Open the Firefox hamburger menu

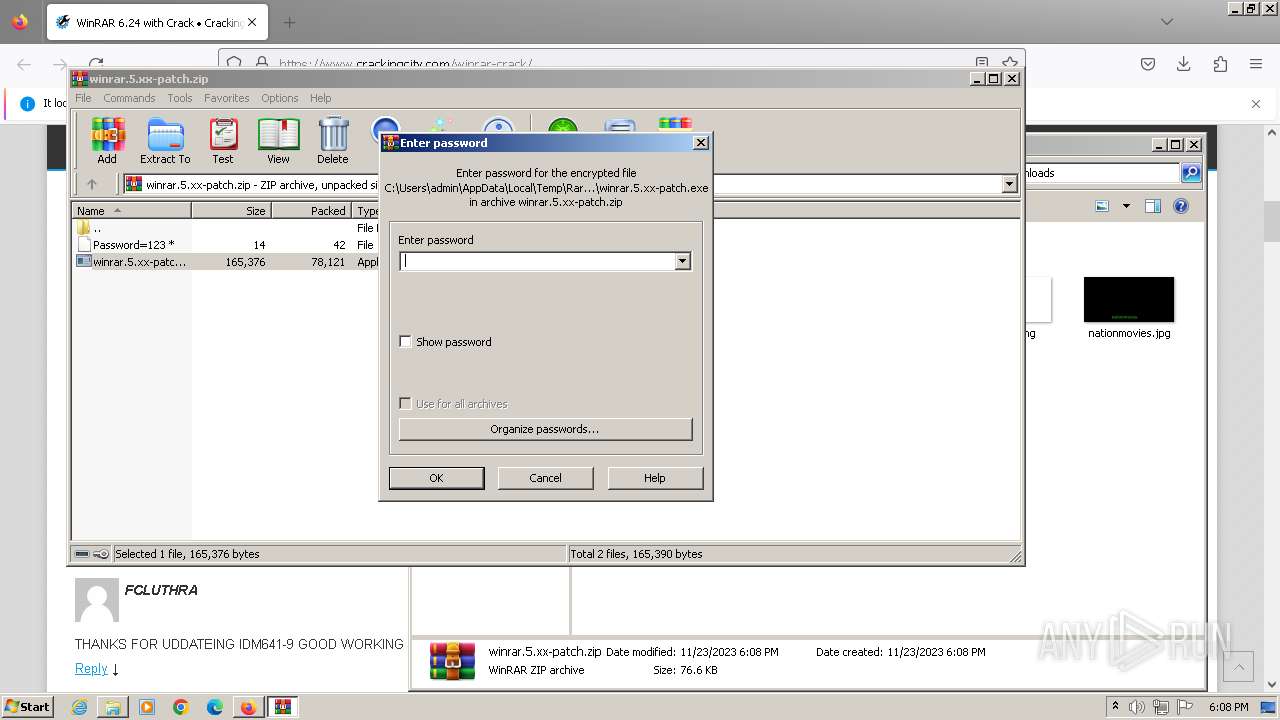1256,64
